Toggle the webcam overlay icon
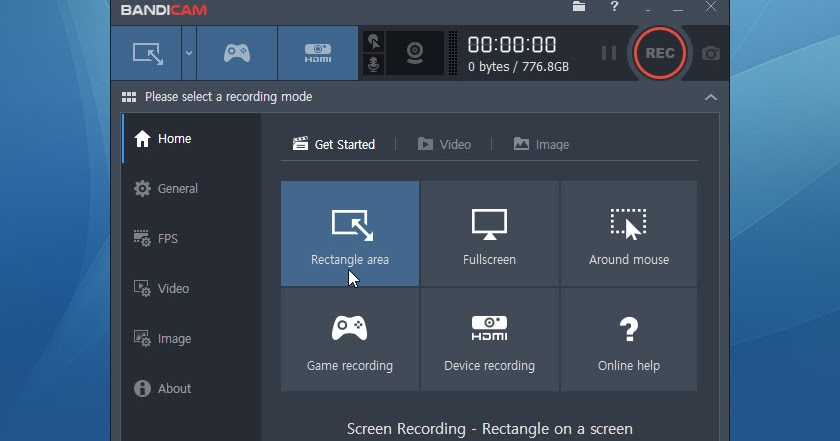Image resolution: width=840 pixels, height=441 pixels. (415, 53)
